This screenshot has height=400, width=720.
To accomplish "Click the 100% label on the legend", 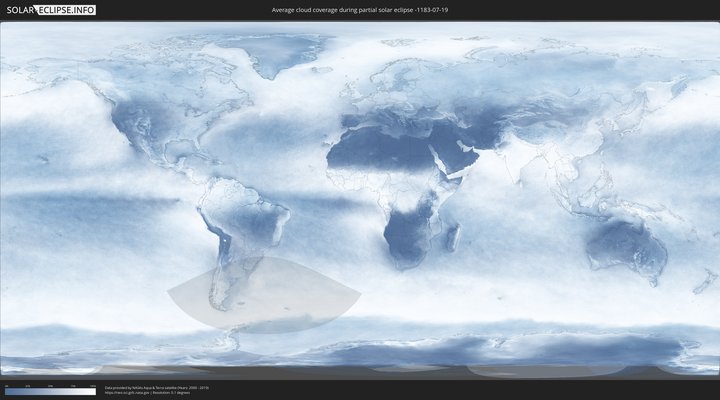I will [93, 385].
